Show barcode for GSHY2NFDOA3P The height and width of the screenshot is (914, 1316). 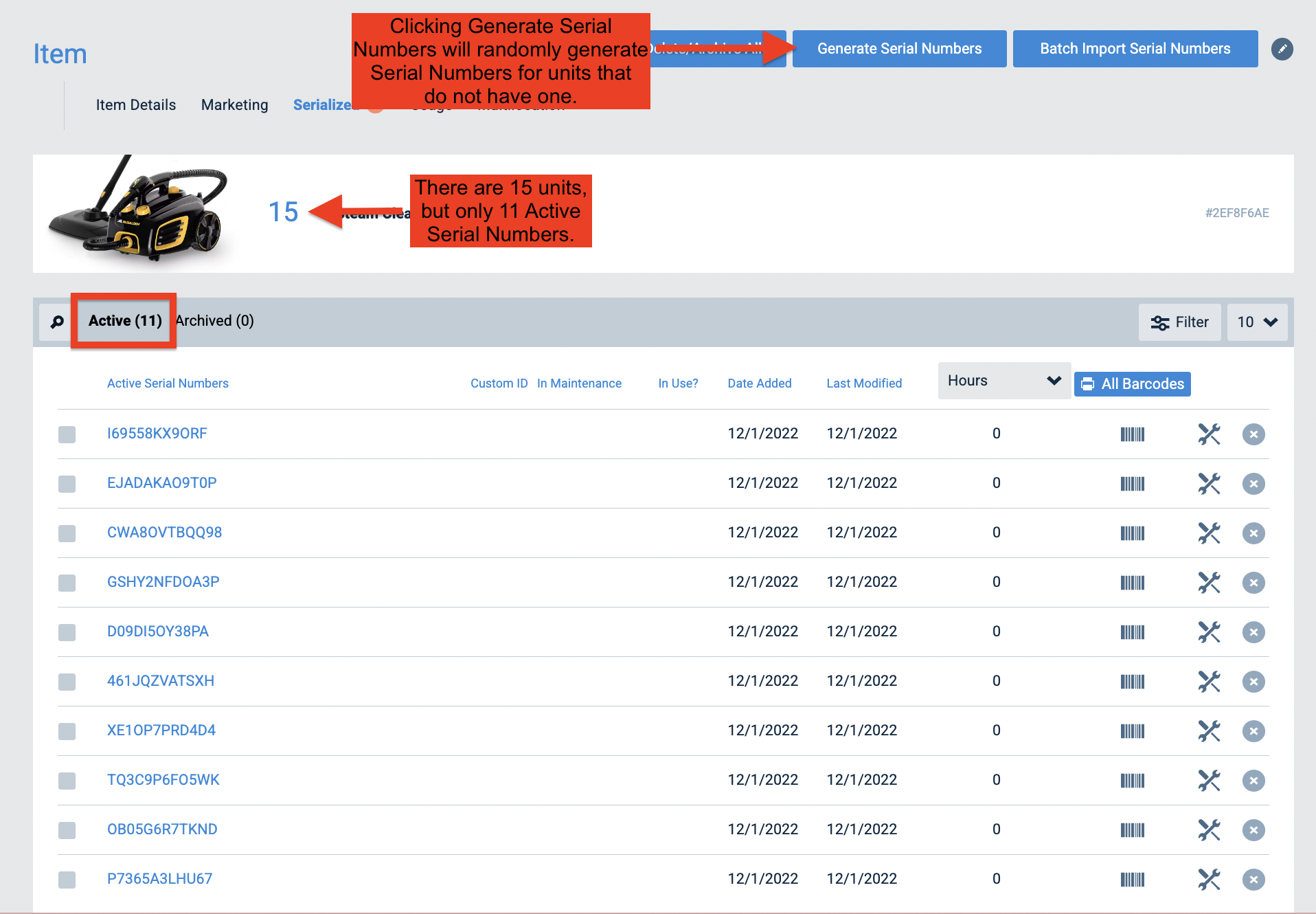tap(1133, 582)
